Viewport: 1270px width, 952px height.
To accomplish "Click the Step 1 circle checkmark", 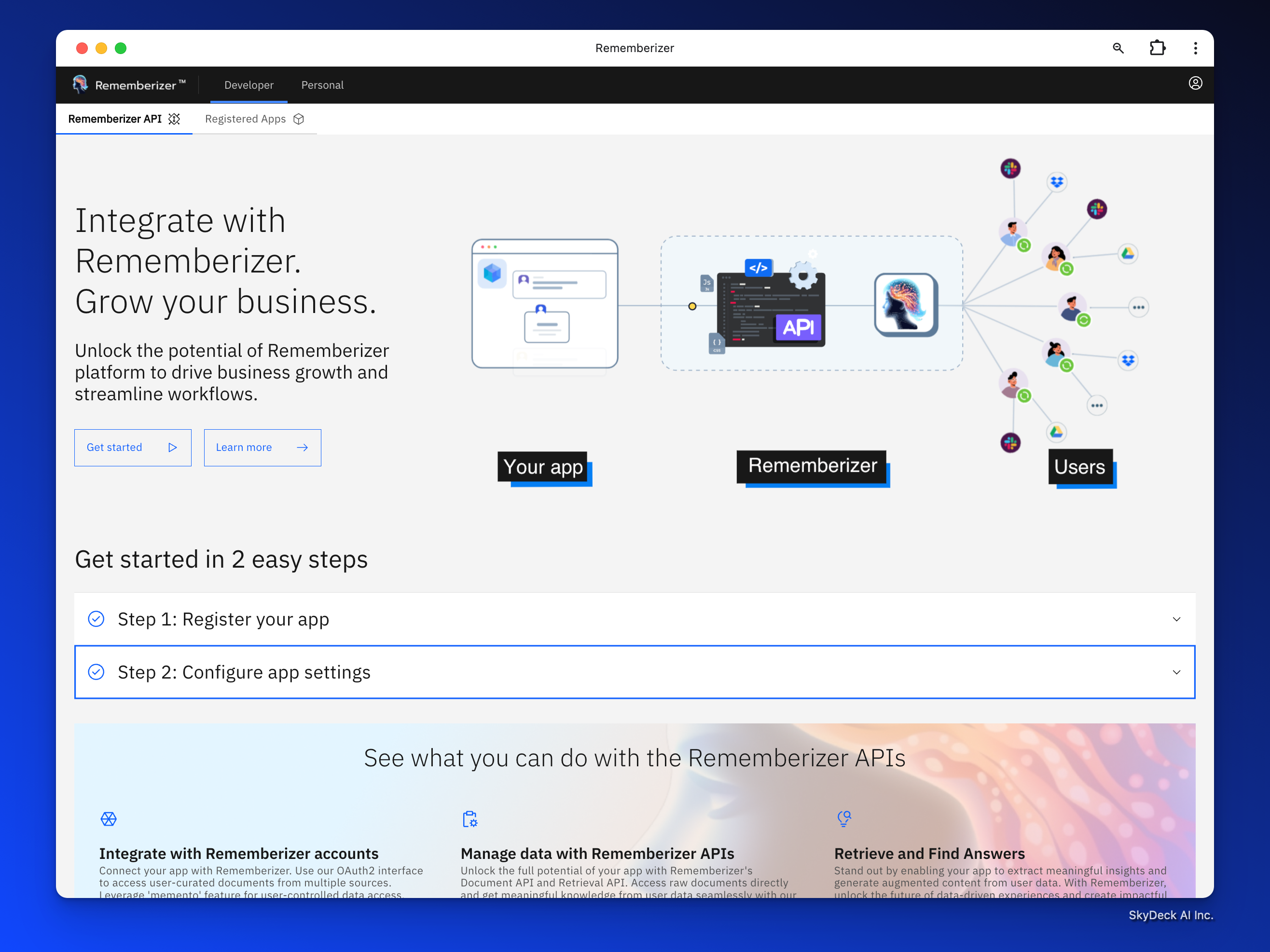I will point(96,619).
